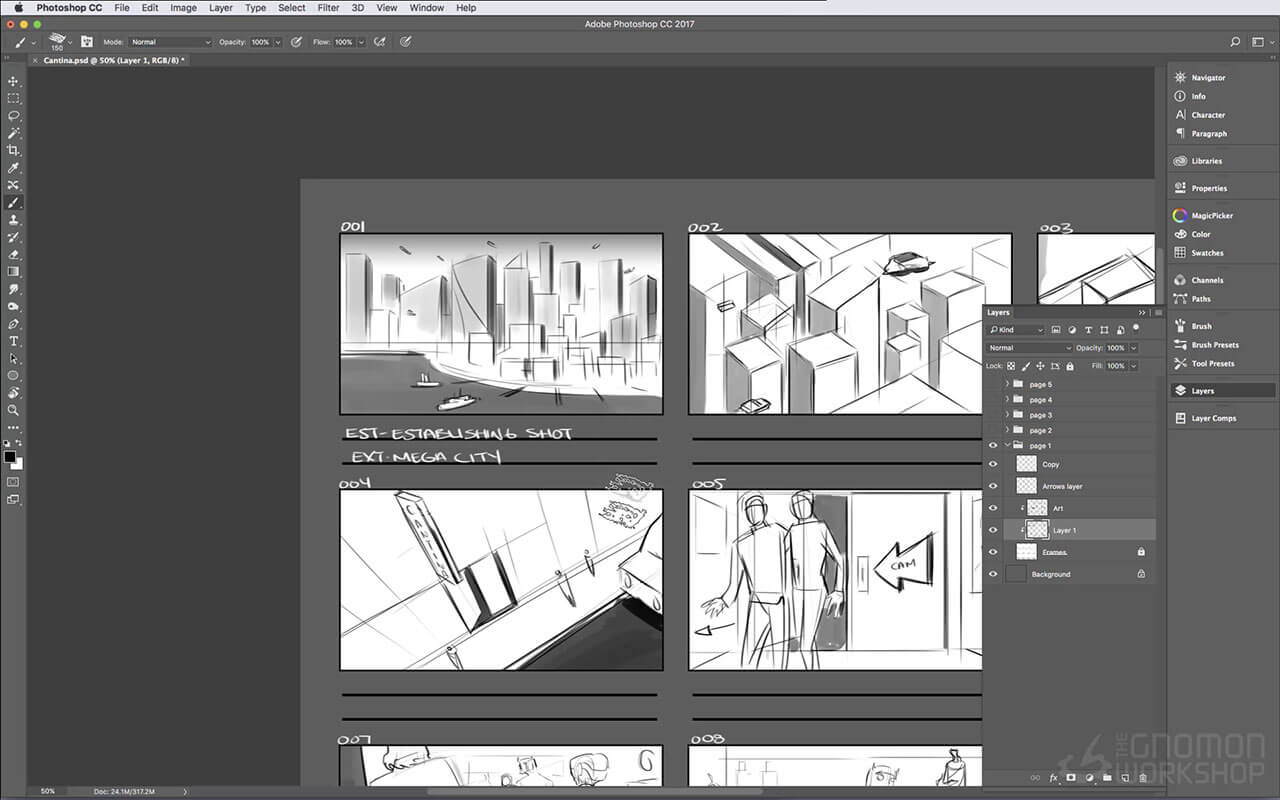Switch to the Channels panel tab
Viewport: 1280px width, 800px height.
[1205, 280]
